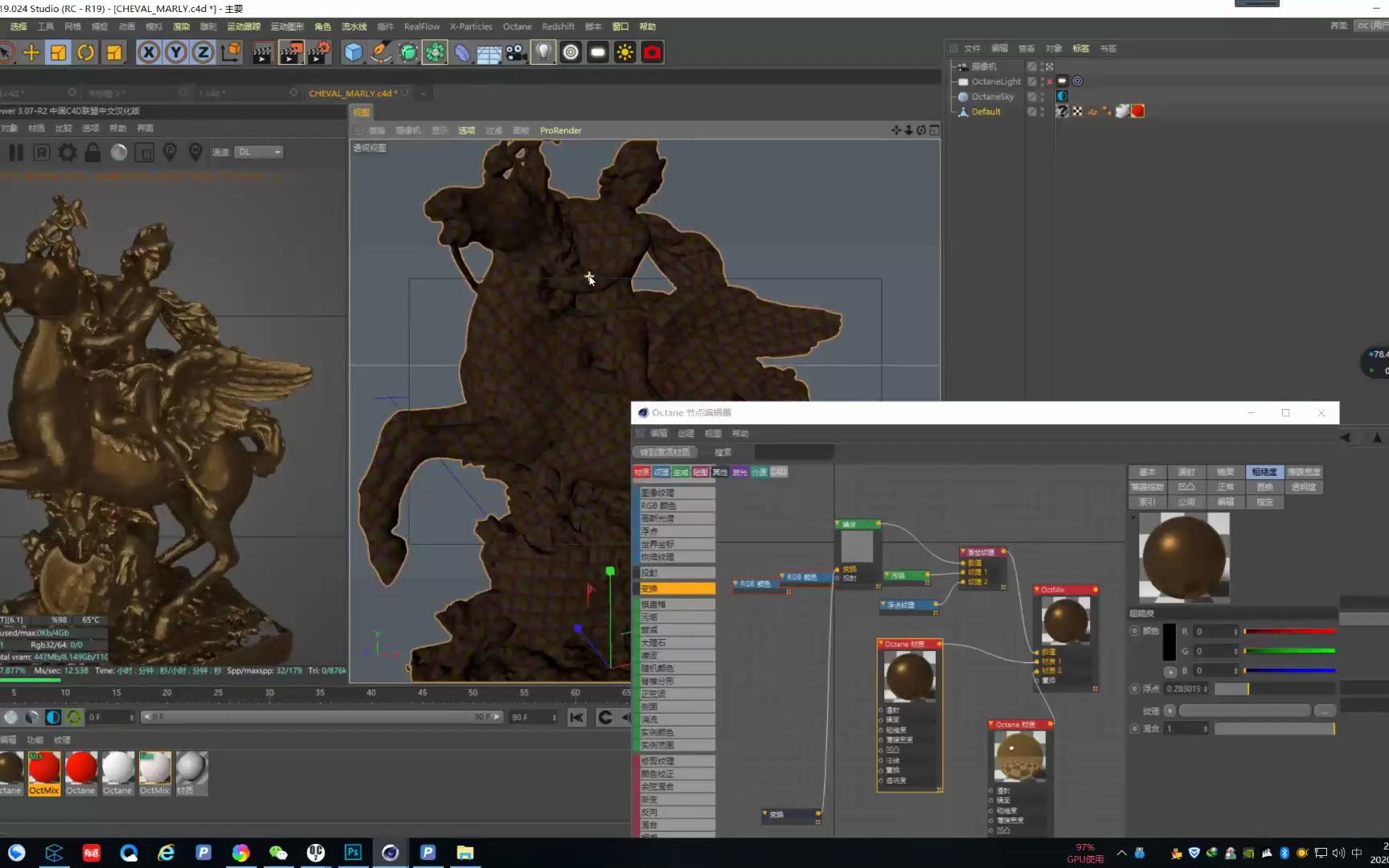Viewport: 1389px width, 868px height.
Task: Toggle 材质 filter in node editor
Action: pos(641,473)
